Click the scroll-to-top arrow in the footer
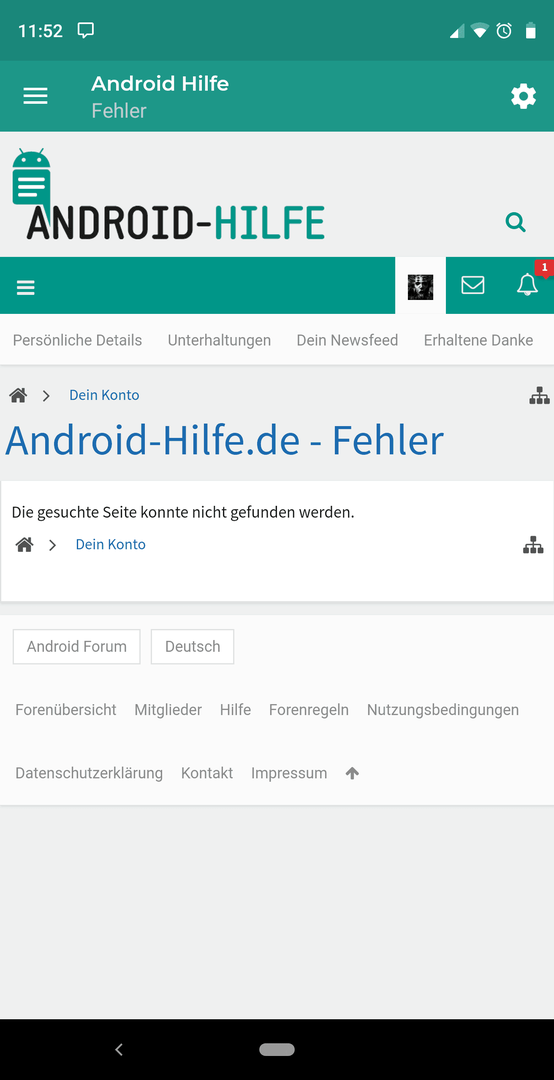The width and height of the screenshot is (554, 1080). point(352,773)
